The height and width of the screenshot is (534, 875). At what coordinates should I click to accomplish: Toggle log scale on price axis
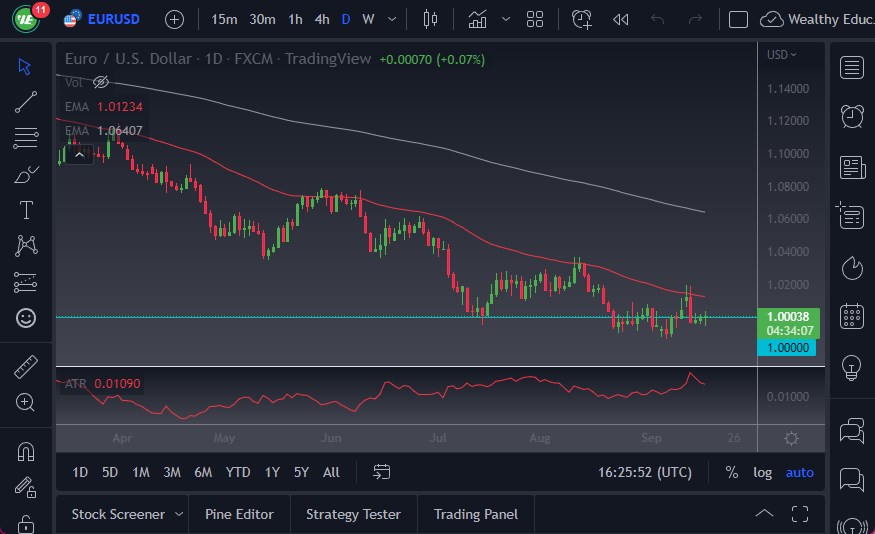click(762, 472)
